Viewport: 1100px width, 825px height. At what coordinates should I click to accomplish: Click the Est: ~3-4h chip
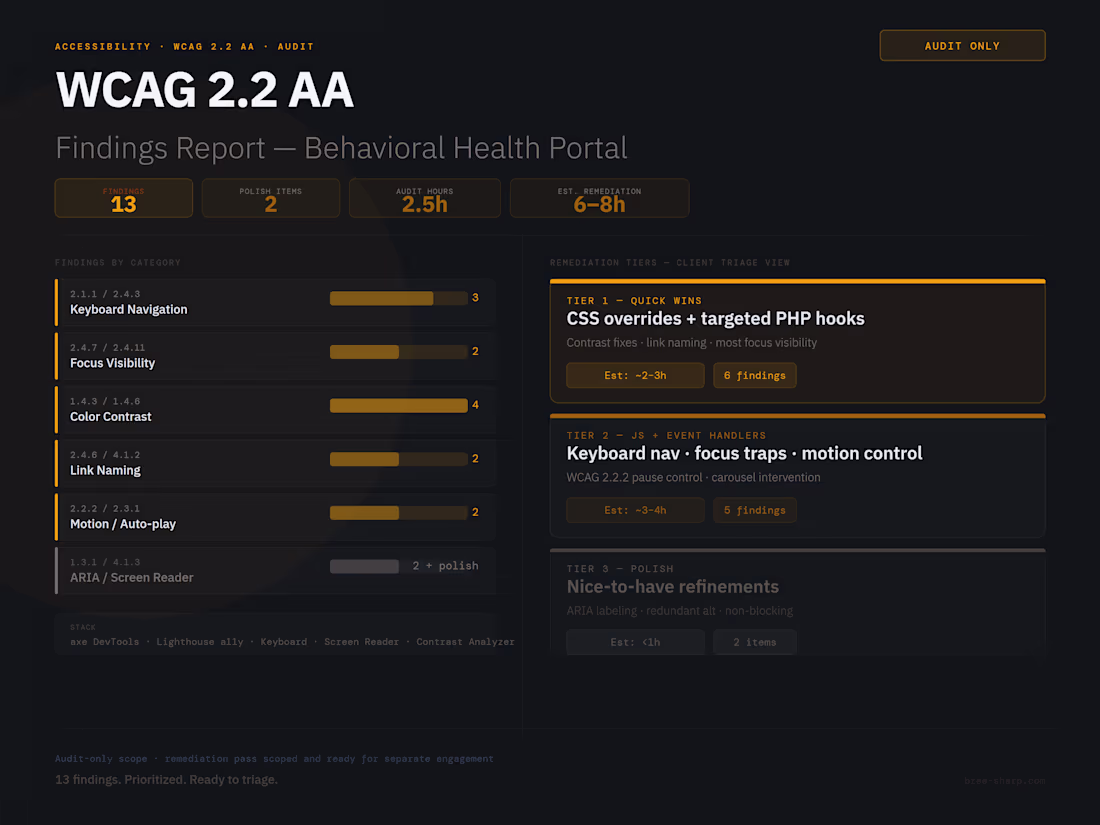click(x=635, y=510)
